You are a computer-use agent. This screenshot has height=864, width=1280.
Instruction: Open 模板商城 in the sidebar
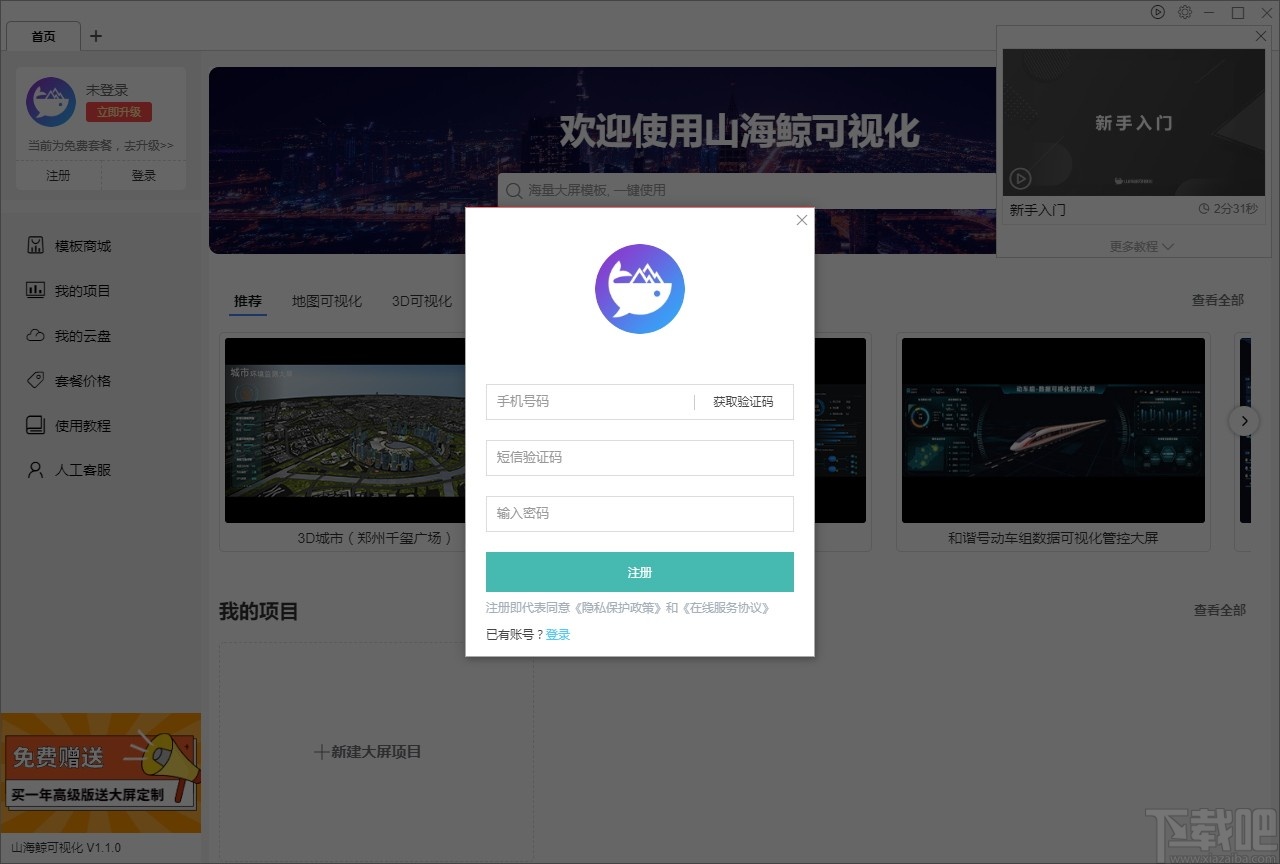pos(83,246)
